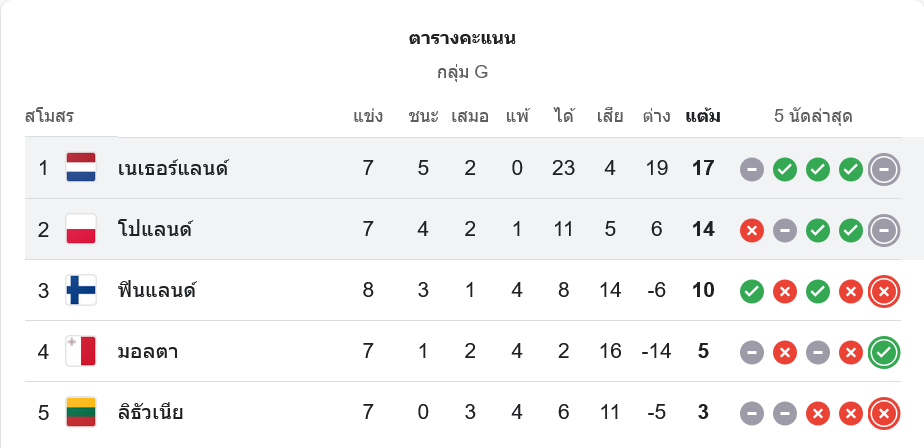Click the Poland flag icon
Screen dimensions: 924x448
(81, 229)
